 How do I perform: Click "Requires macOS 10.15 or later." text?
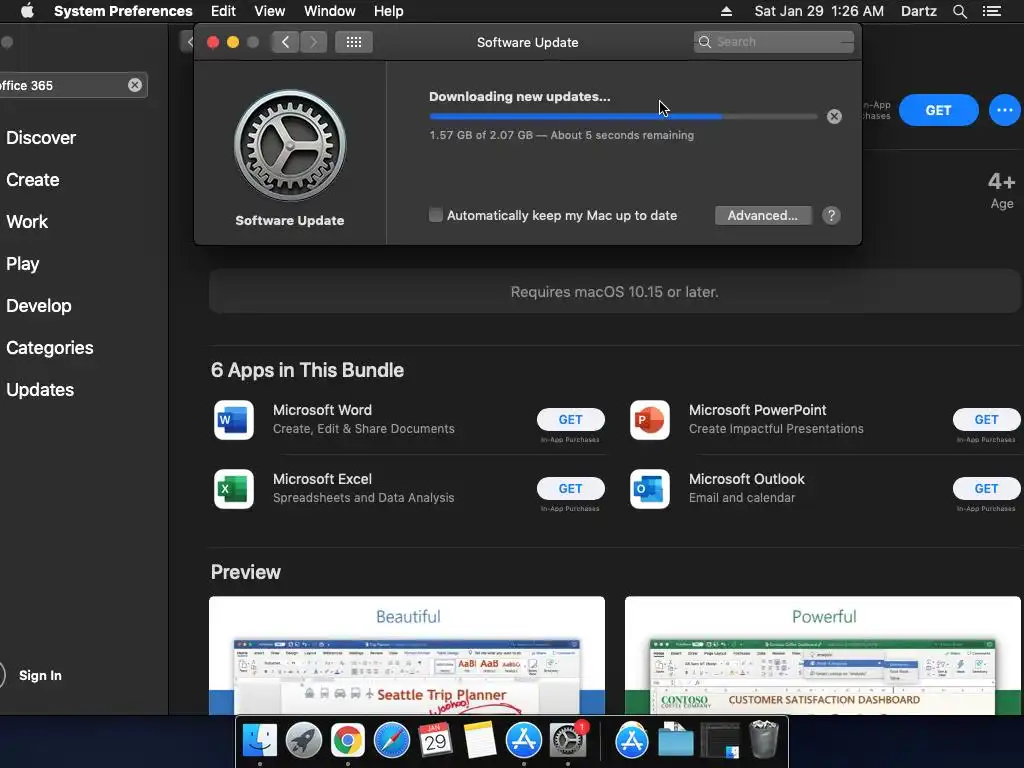pos(615,292)
